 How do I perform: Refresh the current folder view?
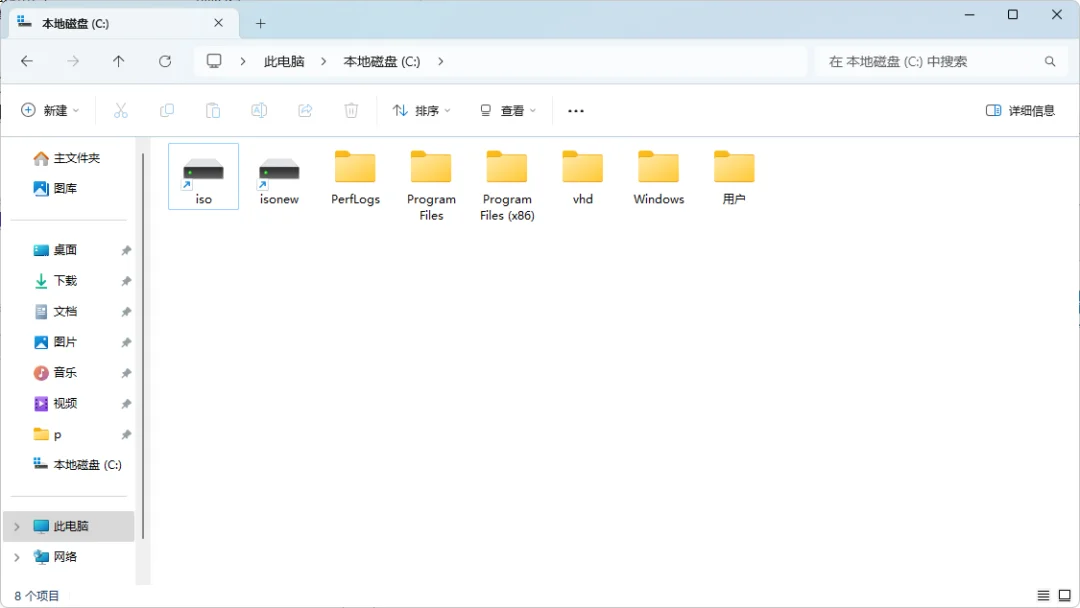click(x=165, y=61)
